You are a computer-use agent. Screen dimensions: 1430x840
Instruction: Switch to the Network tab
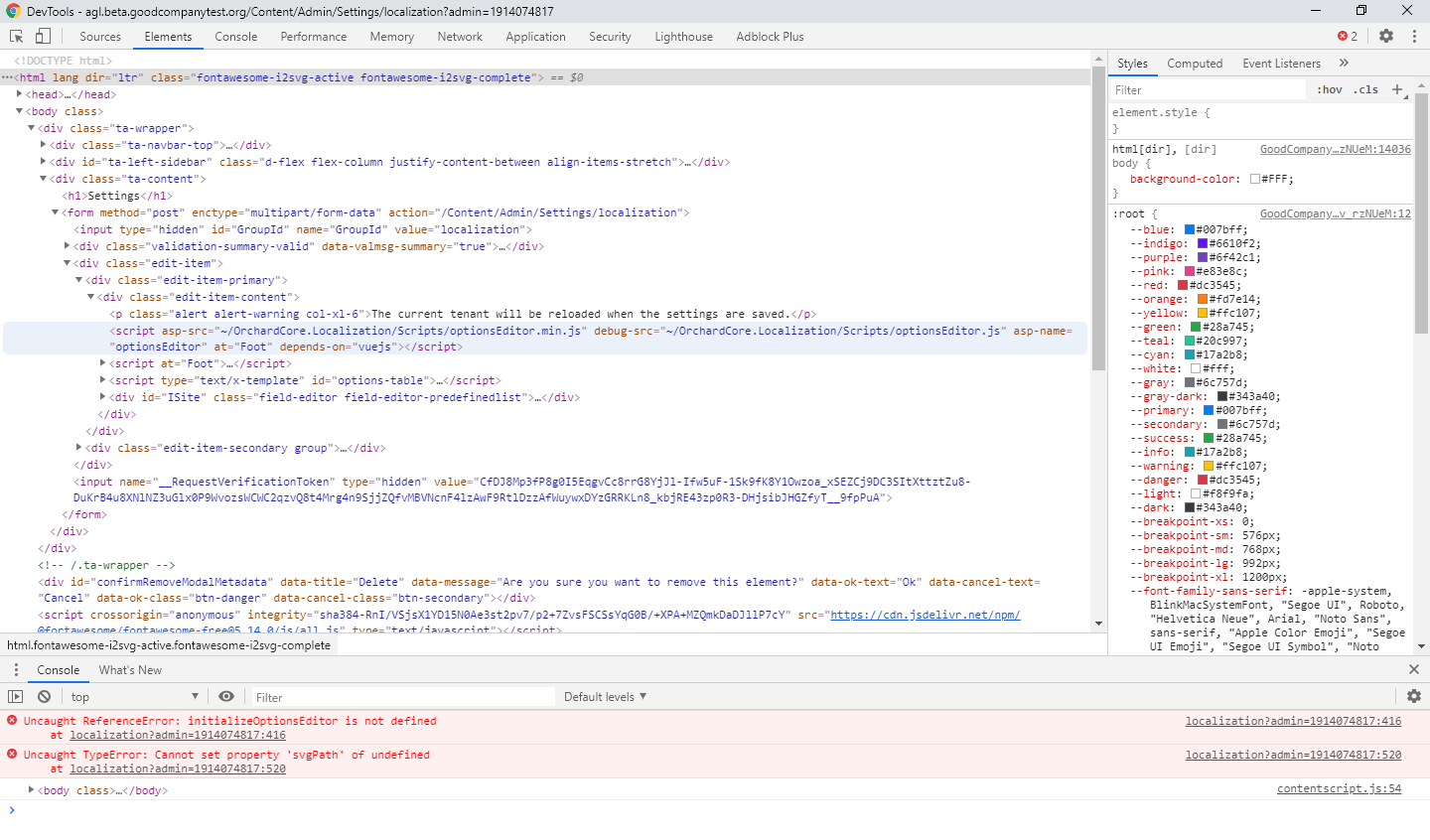tap(460, 37)
